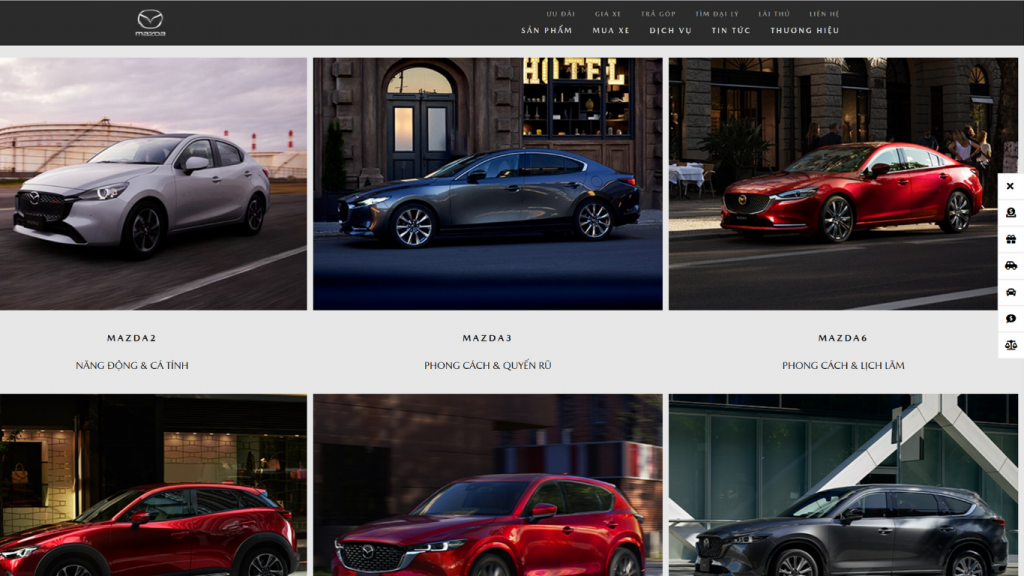Screen dimensions: 1024x576
Task: Click the MAZDA3 model name label
Action: pos(487,337)
